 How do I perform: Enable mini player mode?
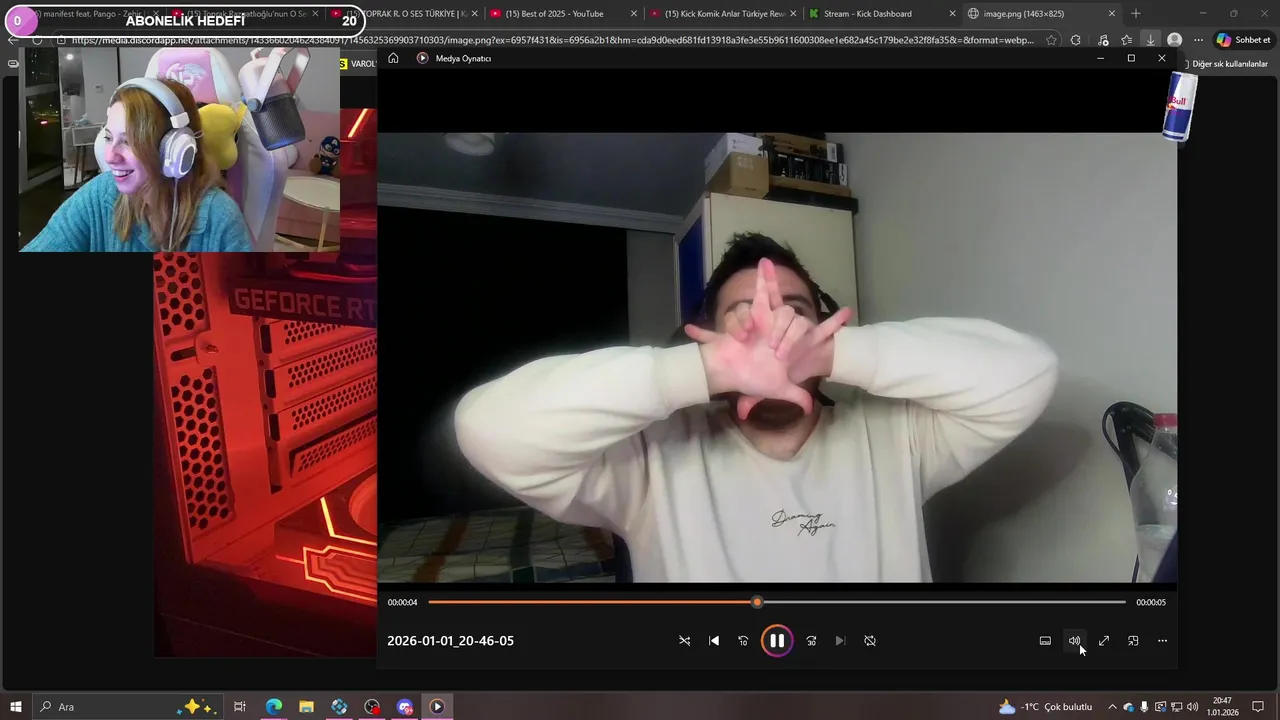[x=1133, y=641]
